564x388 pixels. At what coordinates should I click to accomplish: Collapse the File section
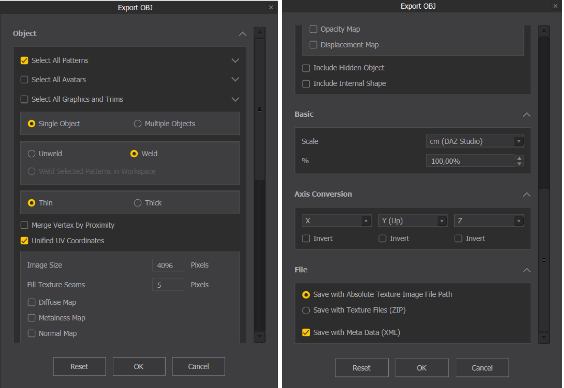[526, 270]
